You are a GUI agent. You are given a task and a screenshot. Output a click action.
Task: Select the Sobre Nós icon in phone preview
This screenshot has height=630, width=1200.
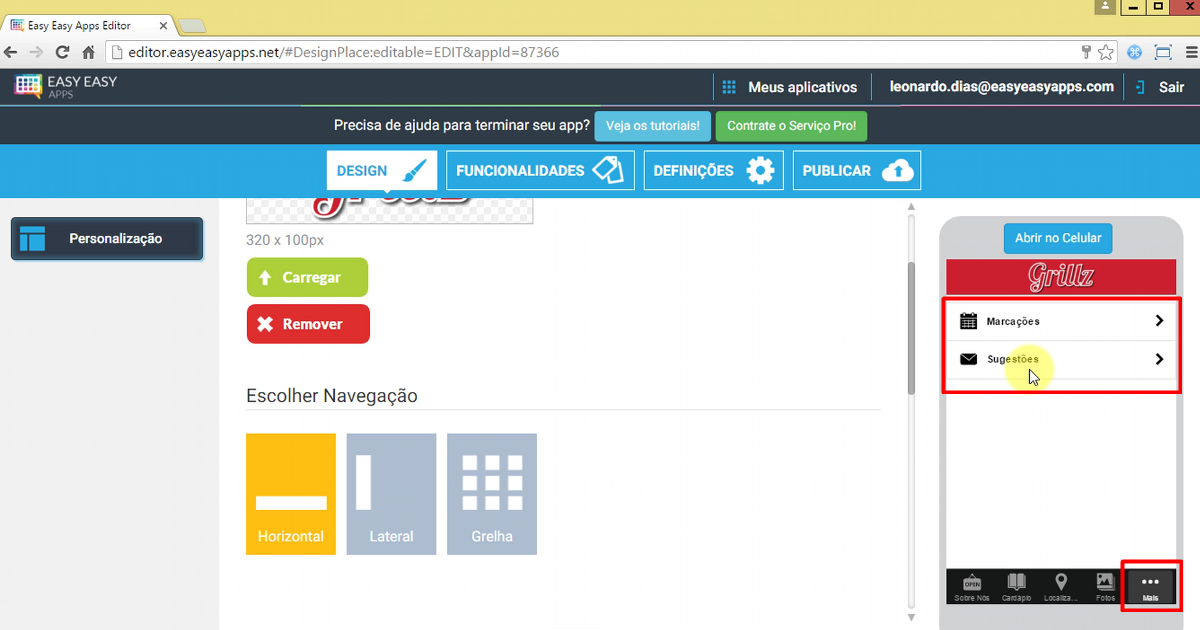point(970,583)
